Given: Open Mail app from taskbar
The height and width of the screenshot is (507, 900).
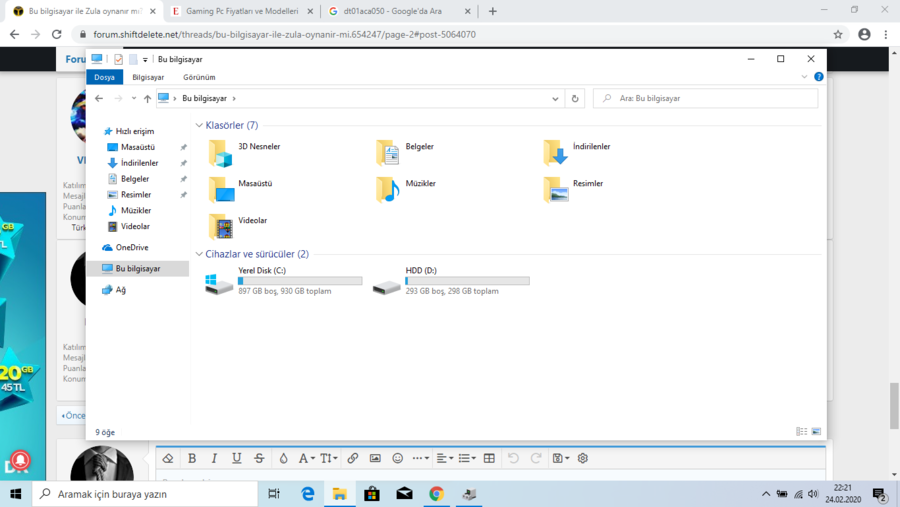Looking at the screenshot, I should 404,494.
